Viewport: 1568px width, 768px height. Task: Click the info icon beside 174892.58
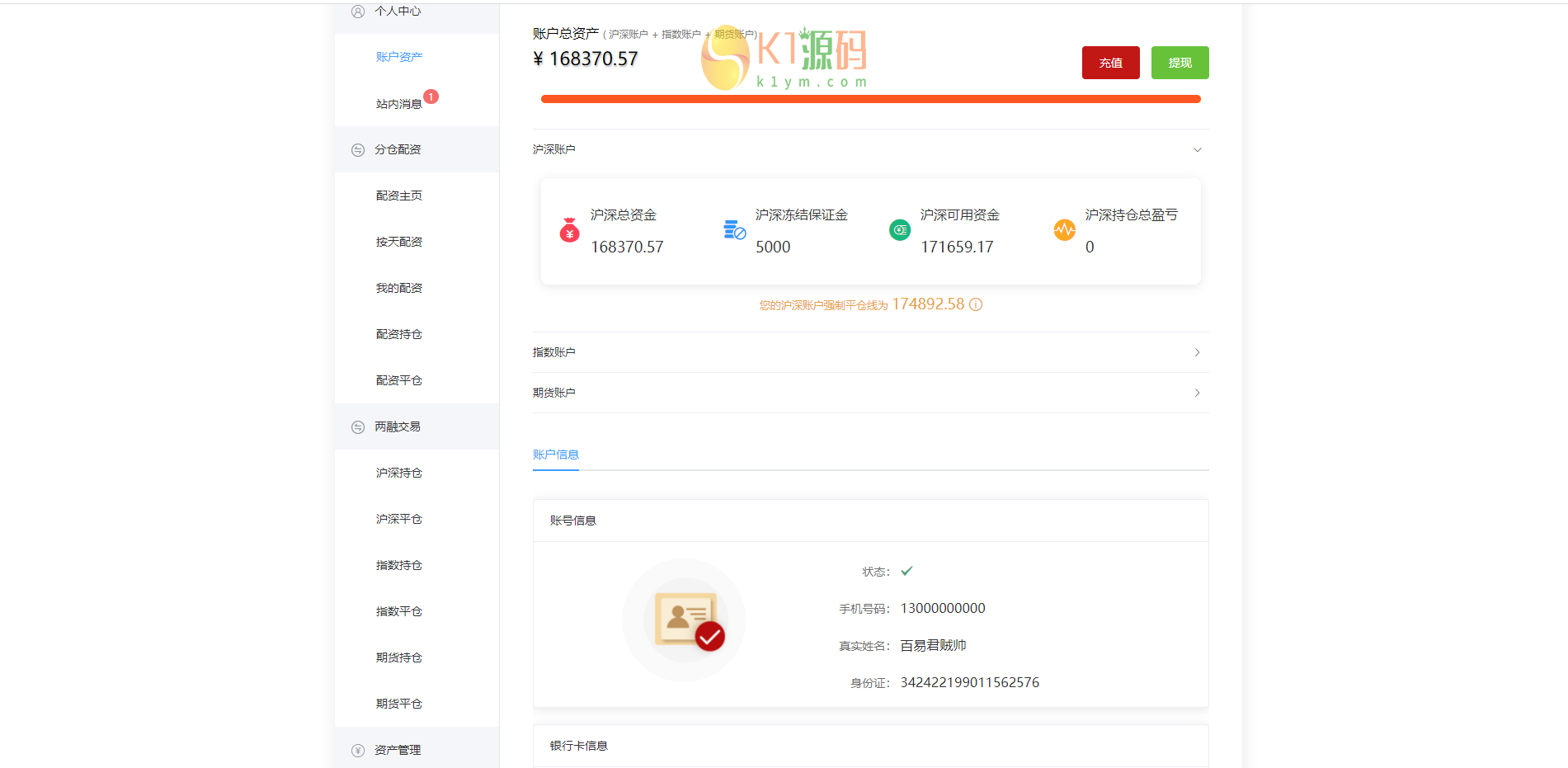(976, 304)
